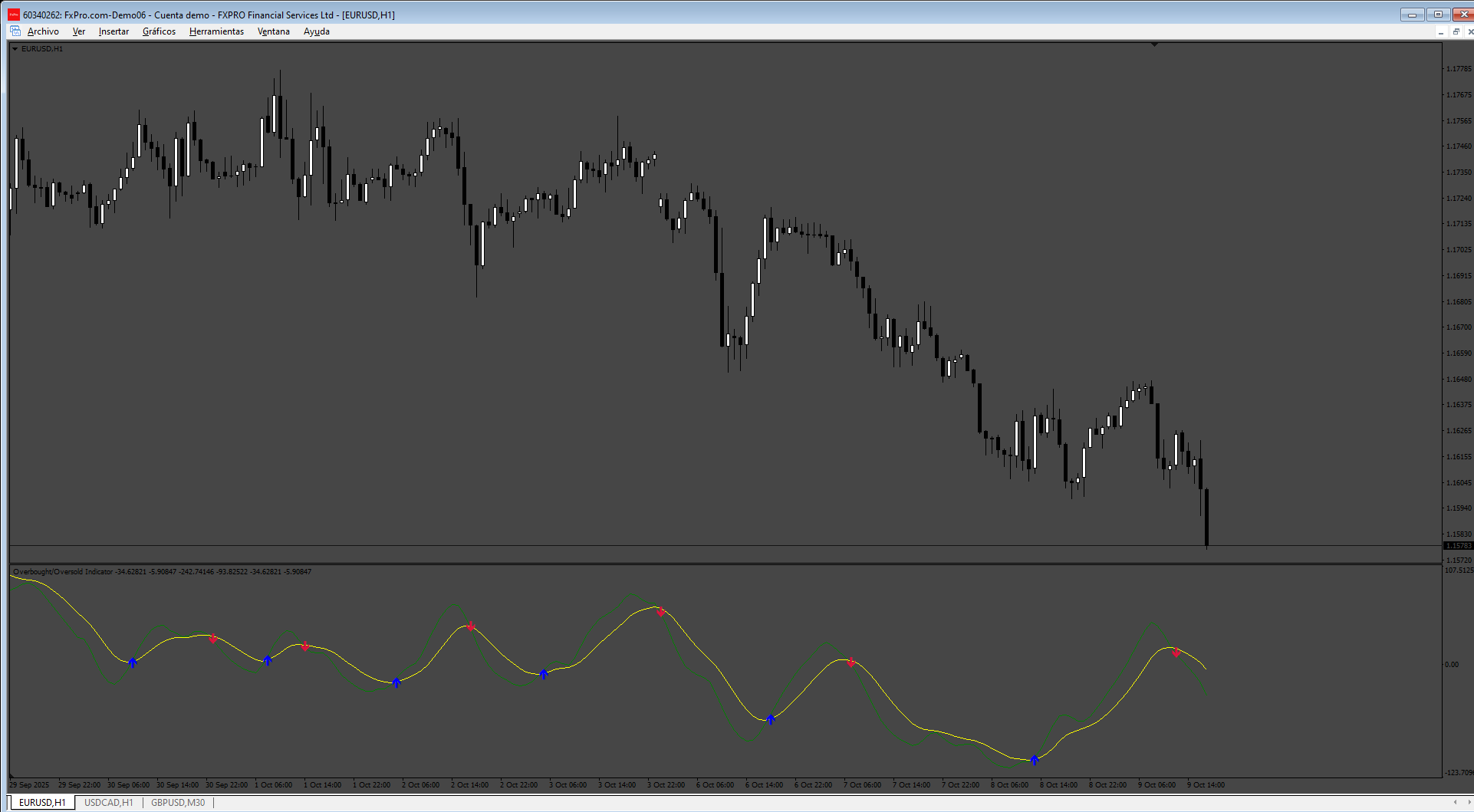This screenshot has height=812, width=1474.
Task: Click the last blue up arrow on indicator
Action: pos(1034,760)
